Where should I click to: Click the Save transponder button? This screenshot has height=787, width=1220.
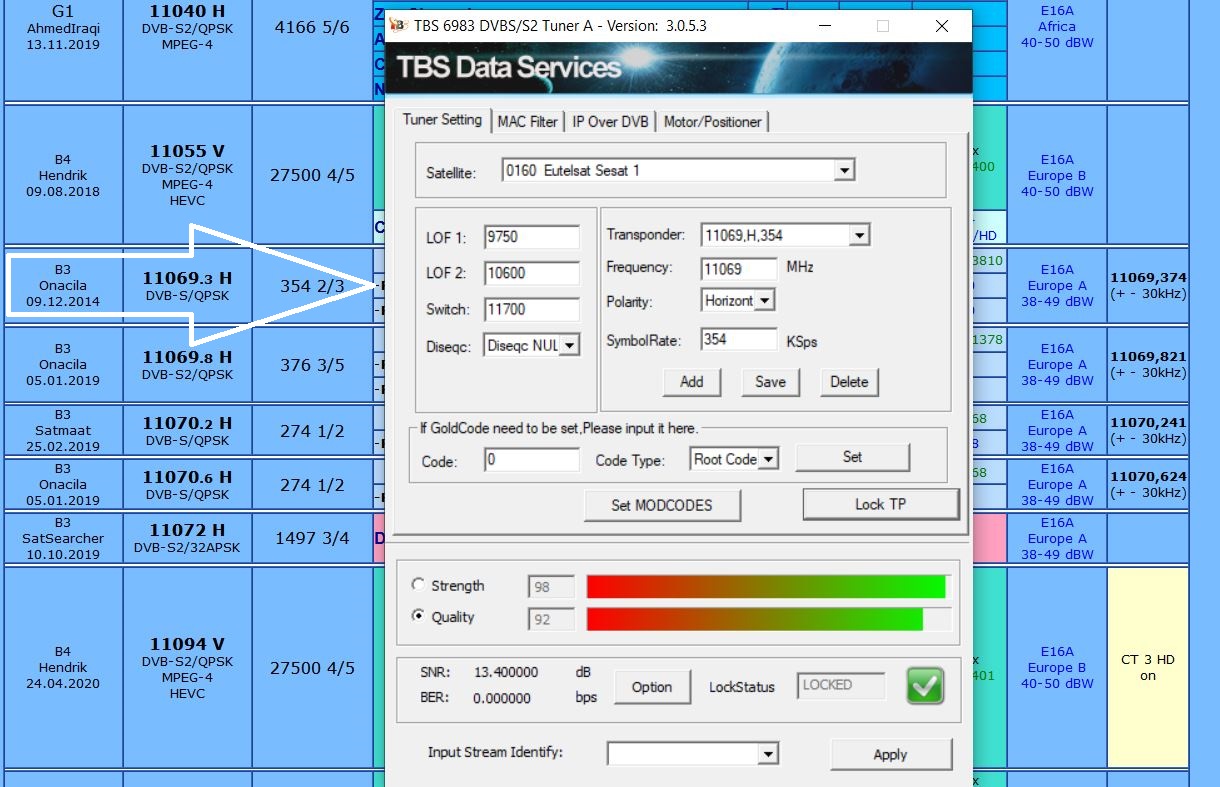770,381
